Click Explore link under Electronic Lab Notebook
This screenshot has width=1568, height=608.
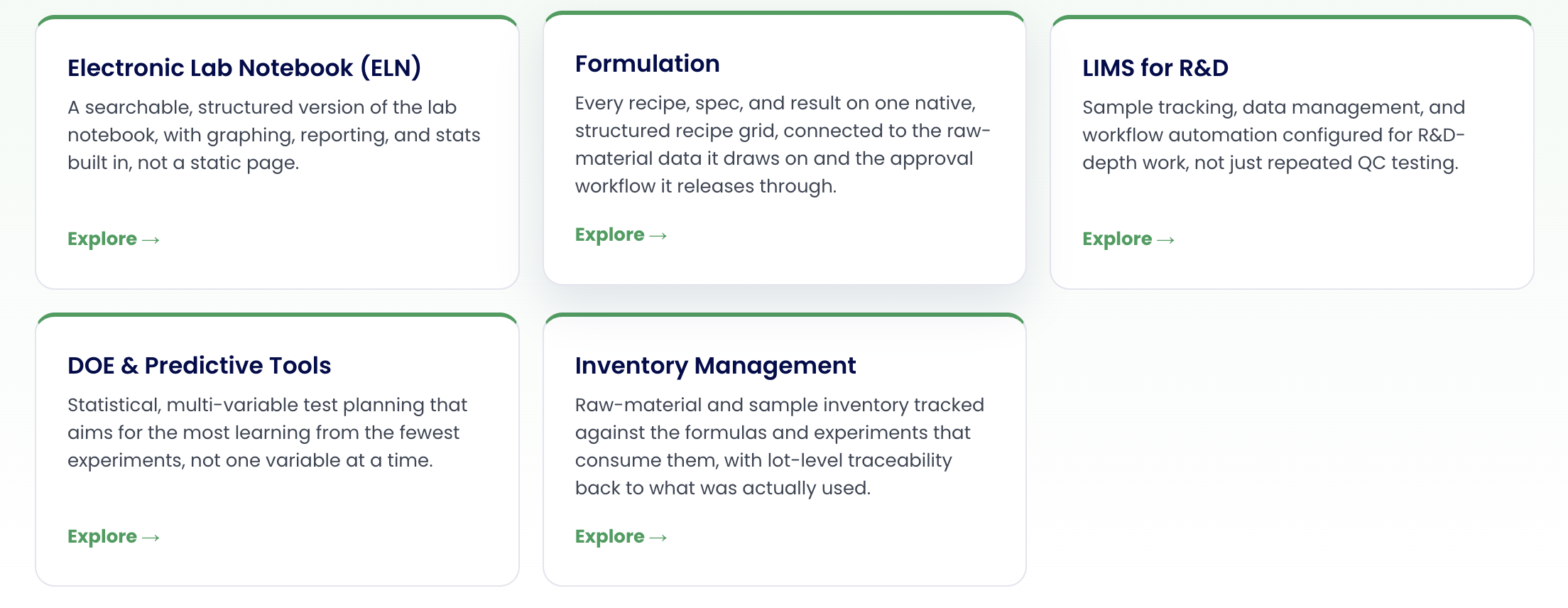(114, 239)
